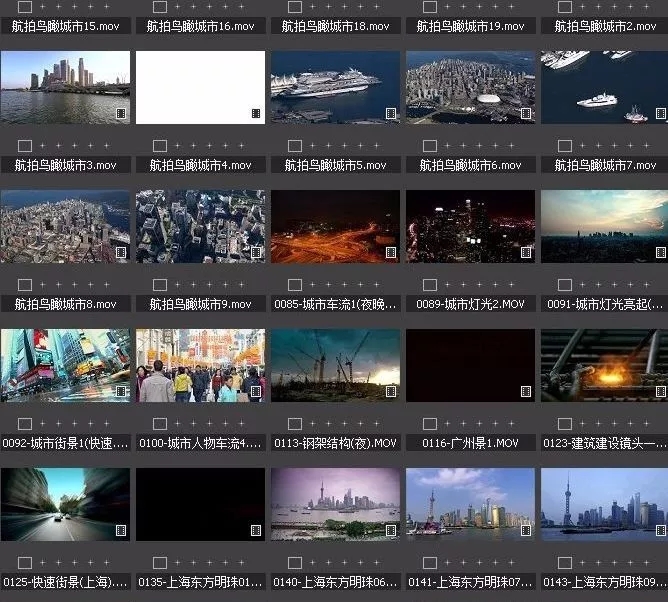This screenshot has width=668, height=602.
Task: Select the label 0113-钢架结构(夜).MOV
Action: tap(335, 443)
